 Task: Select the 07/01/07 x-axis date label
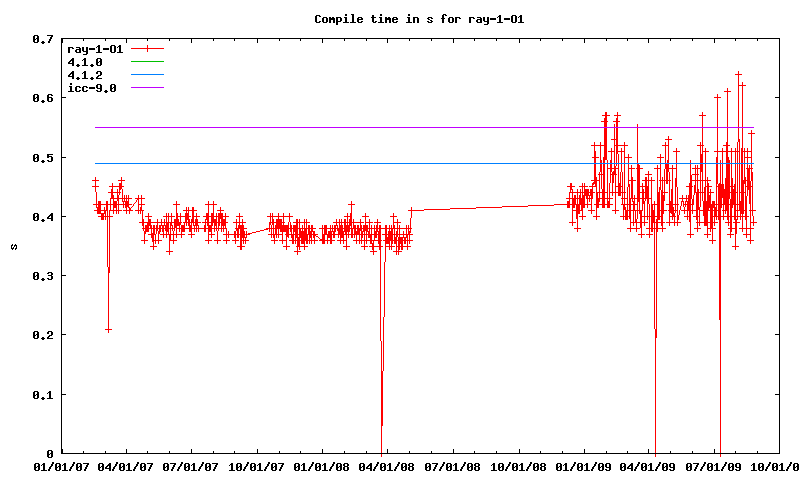coord(190,466)
